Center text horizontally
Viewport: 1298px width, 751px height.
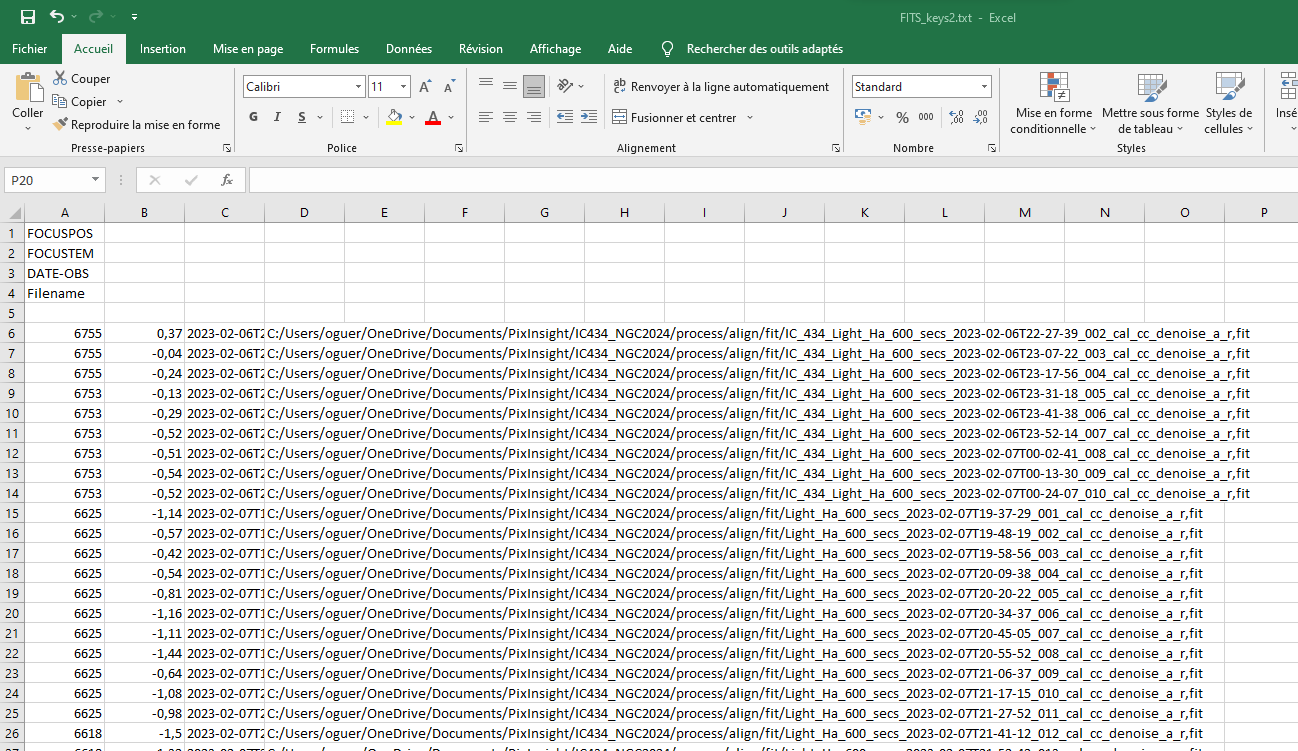pyautogui.click(x=510, y=117)
